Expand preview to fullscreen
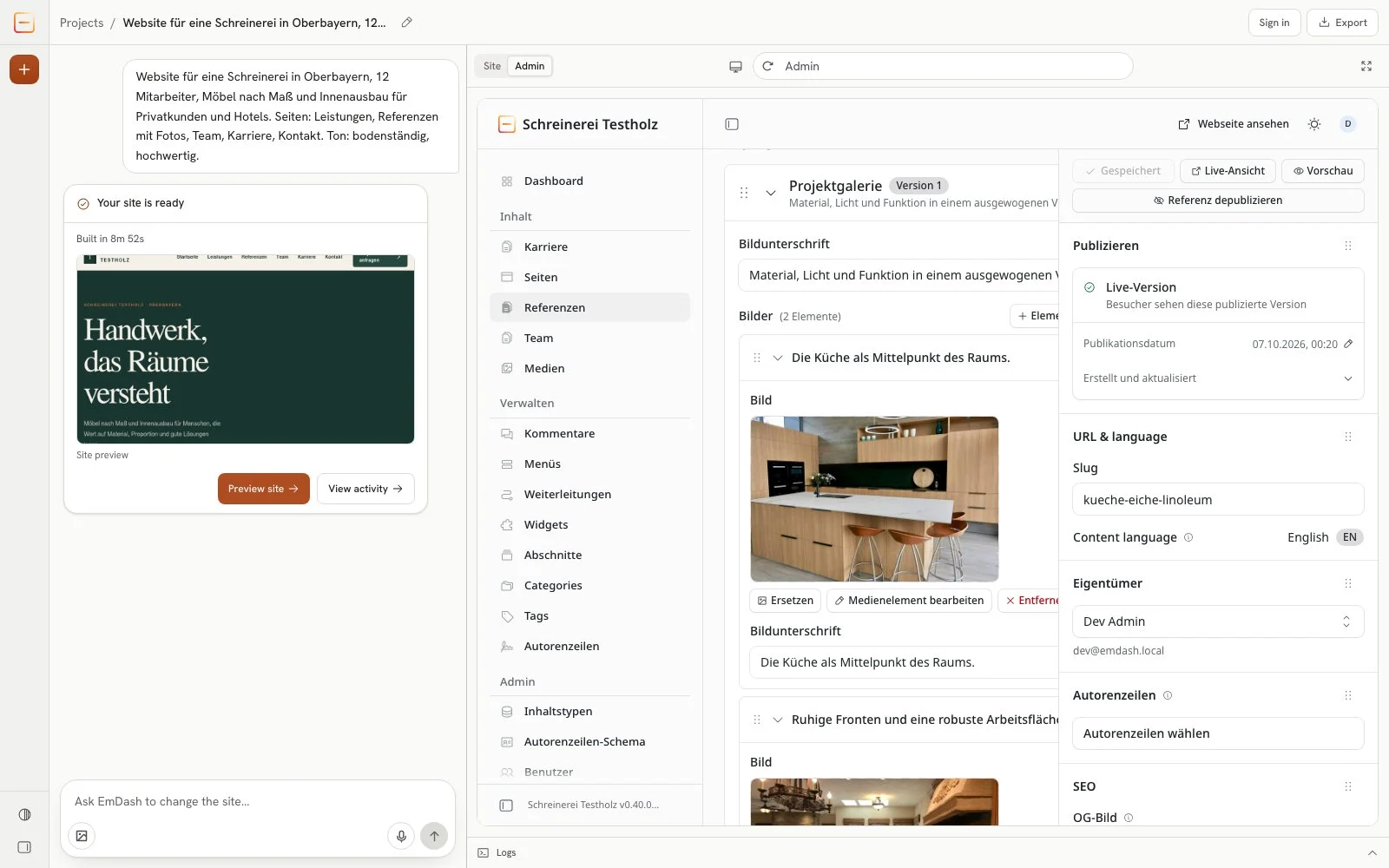This screenshot has height=868, width=1389. [x=1366, y=66]
